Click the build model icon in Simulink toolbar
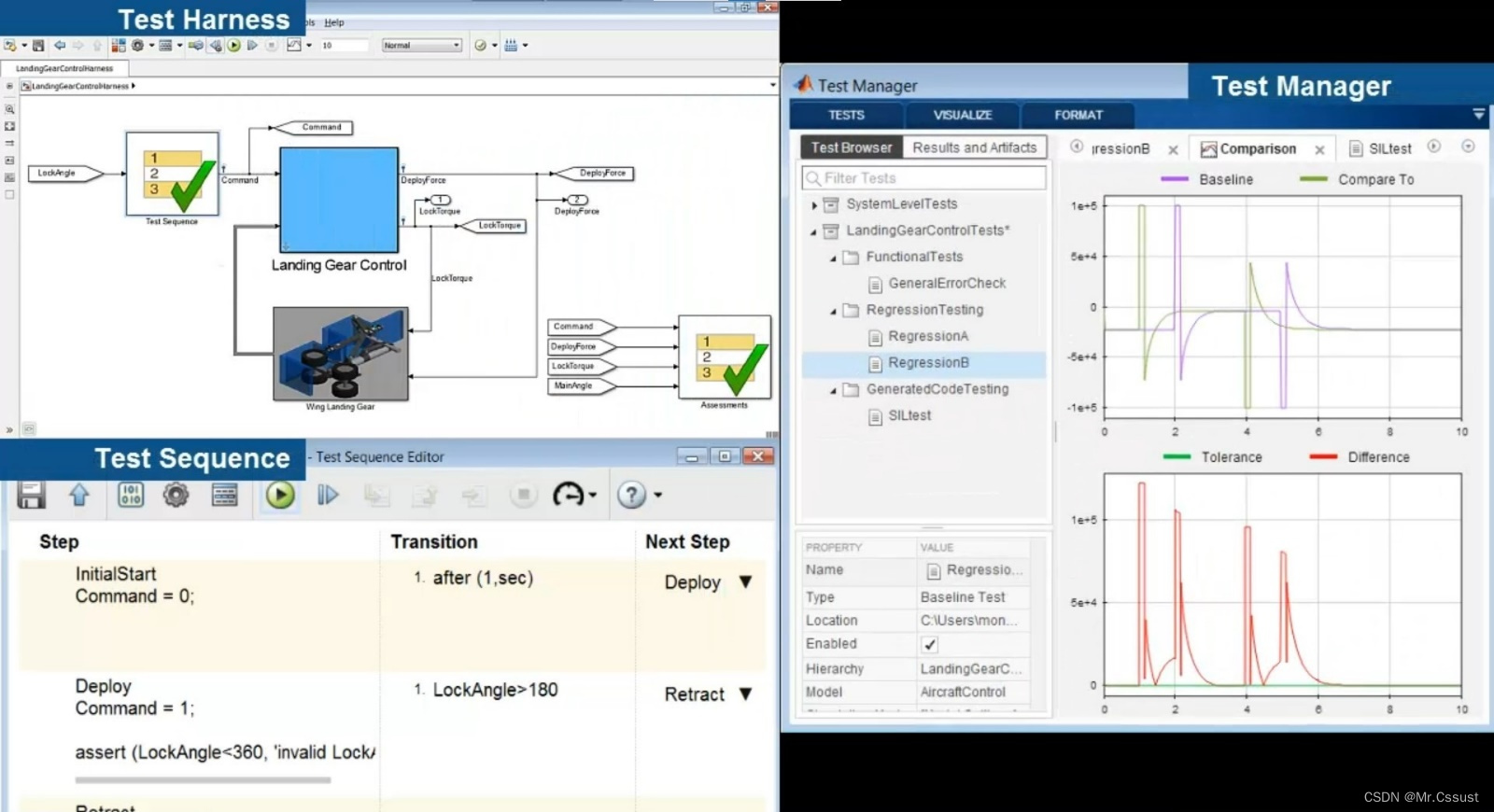 tap(511, 45)
